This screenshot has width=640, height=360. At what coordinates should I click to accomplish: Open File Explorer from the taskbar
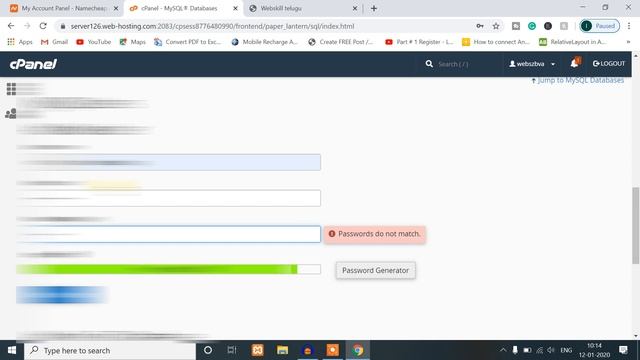[282, 350]
